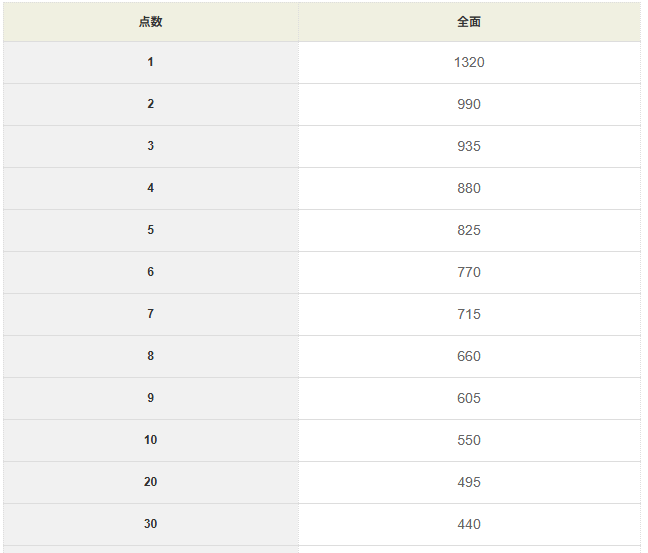Click the 点数 row label 30
The image size is (648, 553).
tap(150, 525)
